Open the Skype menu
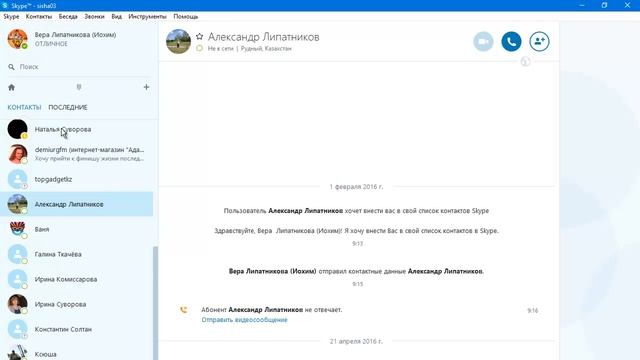This screenshot has height=360, width=640. point(11,16)
